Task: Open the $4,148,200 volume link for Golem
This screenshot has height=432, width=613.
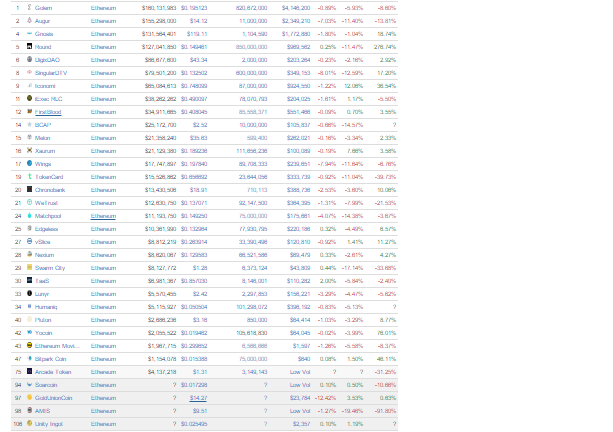Action: click(296, 8)
